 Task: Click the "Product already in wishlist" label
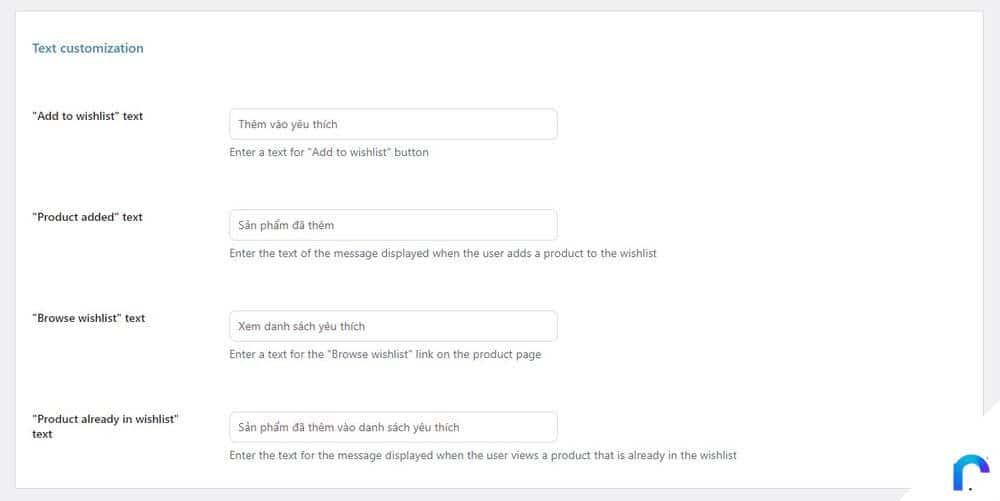[x=105, y=426]
